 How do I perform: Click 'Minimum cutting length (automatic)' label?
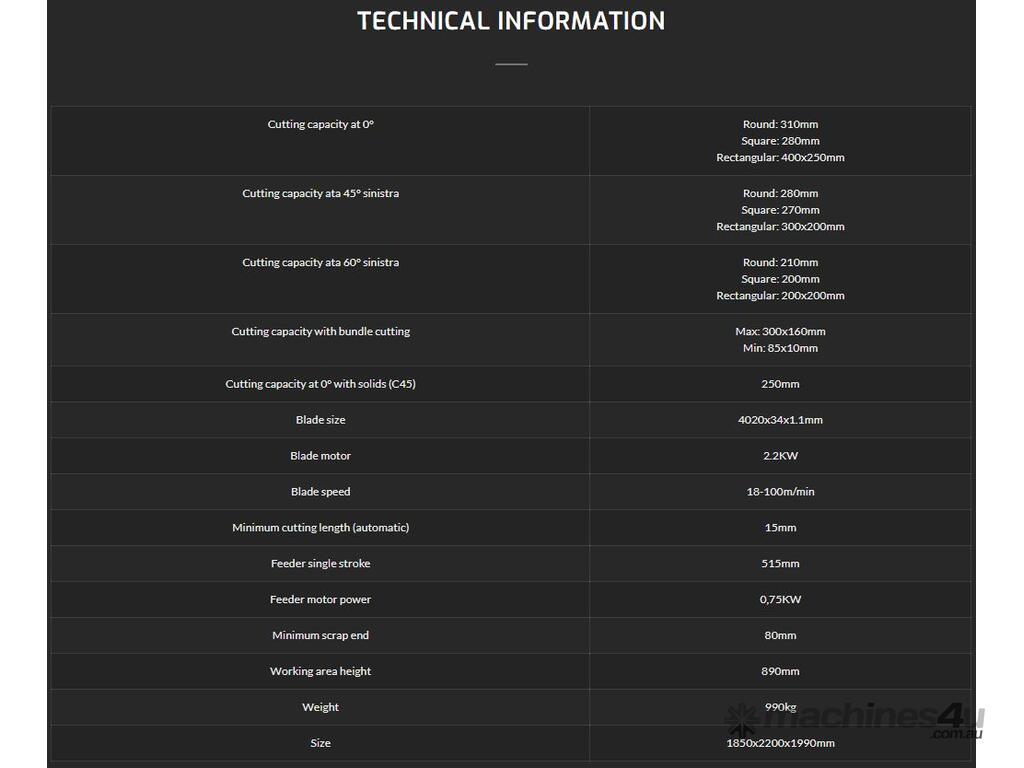[x=320, y=528]
